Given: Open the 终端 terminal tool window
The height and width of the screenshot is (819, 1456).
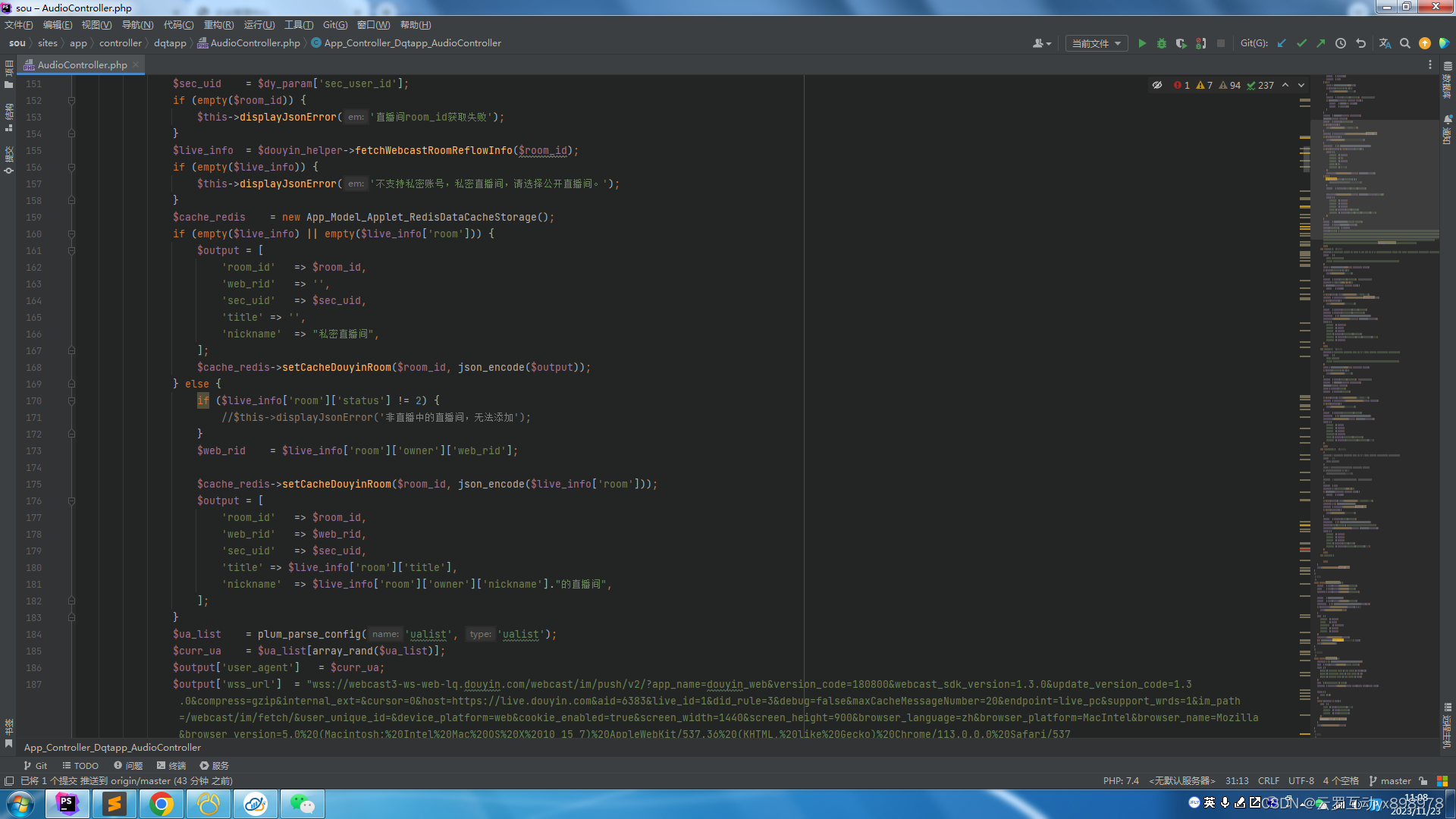Looking at the screenshot, I should [171, 766].
